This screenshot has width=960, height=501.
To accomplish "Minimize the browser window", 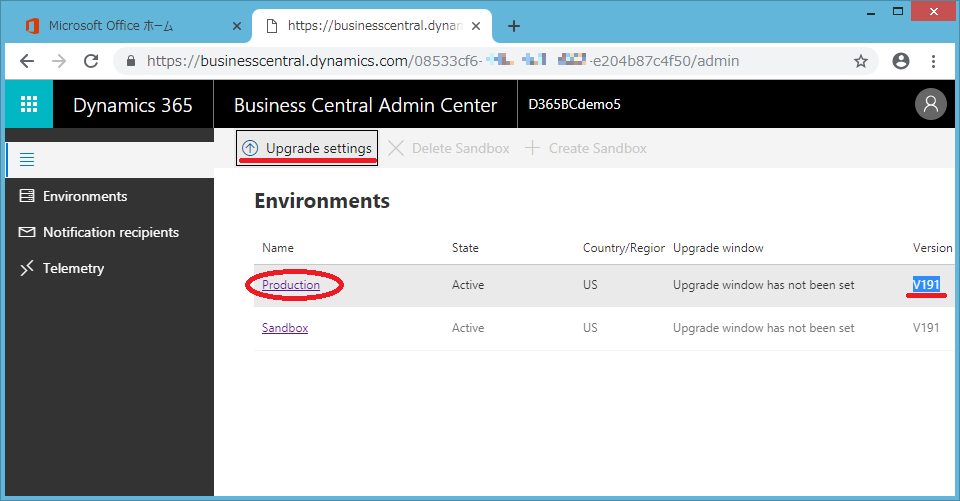I will coord(870,12).
